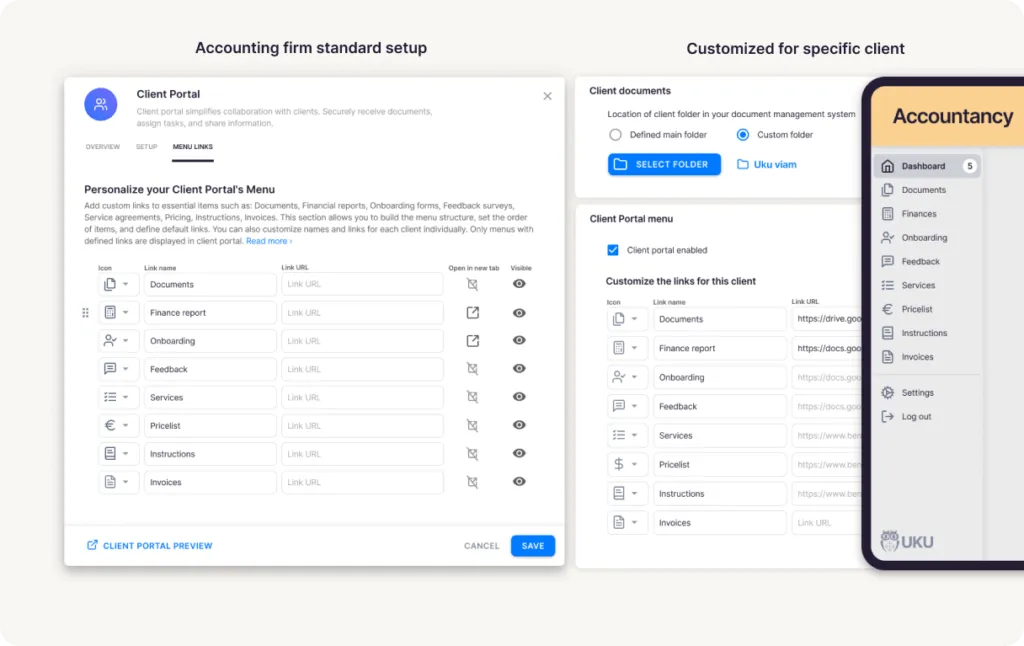Select the Finances icon in the Accountancy sidebar
1024x646 pixels.
(x=887, y=213)
